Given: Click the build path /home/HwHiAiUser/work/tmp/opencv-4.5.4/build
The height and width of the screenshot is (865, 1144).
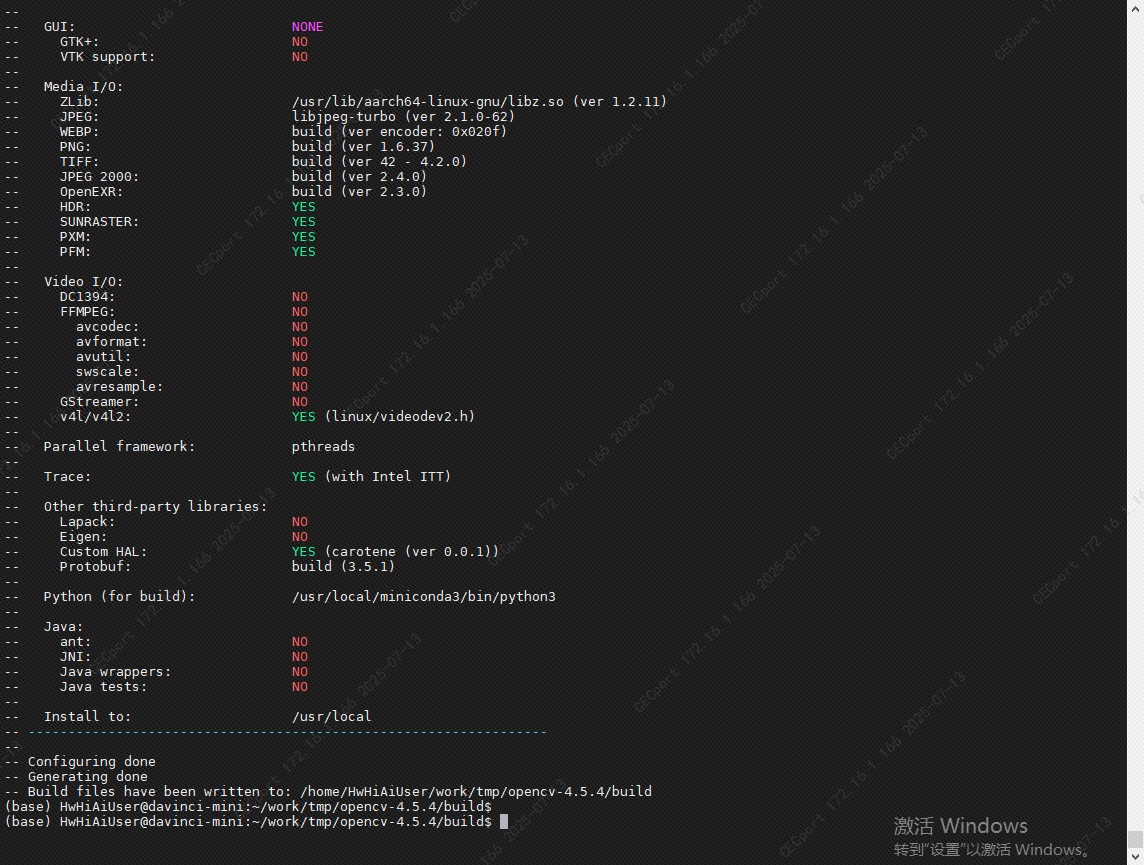Looking at the screenshot, I should 476,791.
